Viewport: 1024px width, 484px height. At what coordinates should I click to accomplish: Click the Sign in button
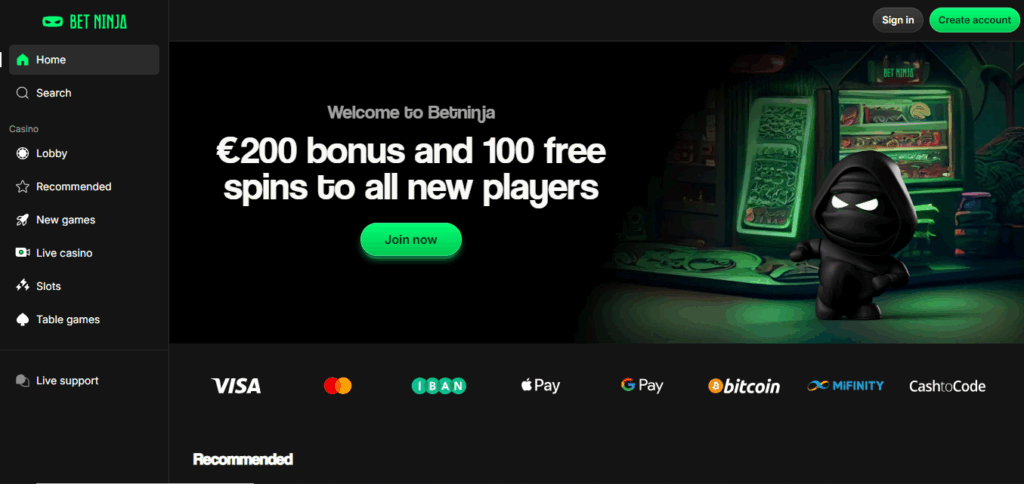click(x=898, y=20)
